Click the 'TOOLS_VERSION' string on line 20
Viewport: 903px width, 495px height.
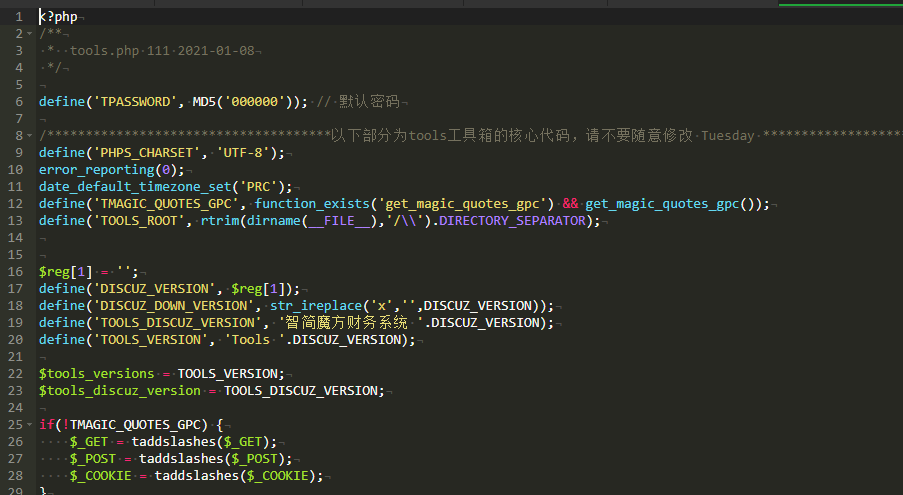(x=150, y=340)
